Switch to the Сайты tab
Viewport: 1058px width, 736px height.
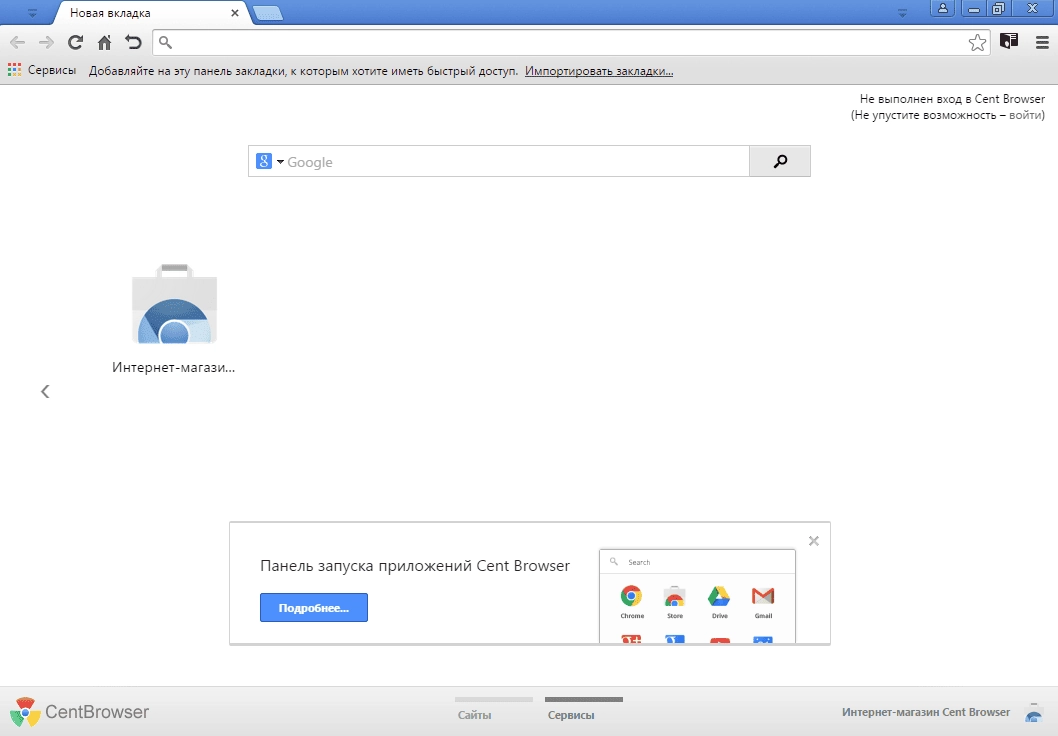pyautogui.click(x=475, y=715)
